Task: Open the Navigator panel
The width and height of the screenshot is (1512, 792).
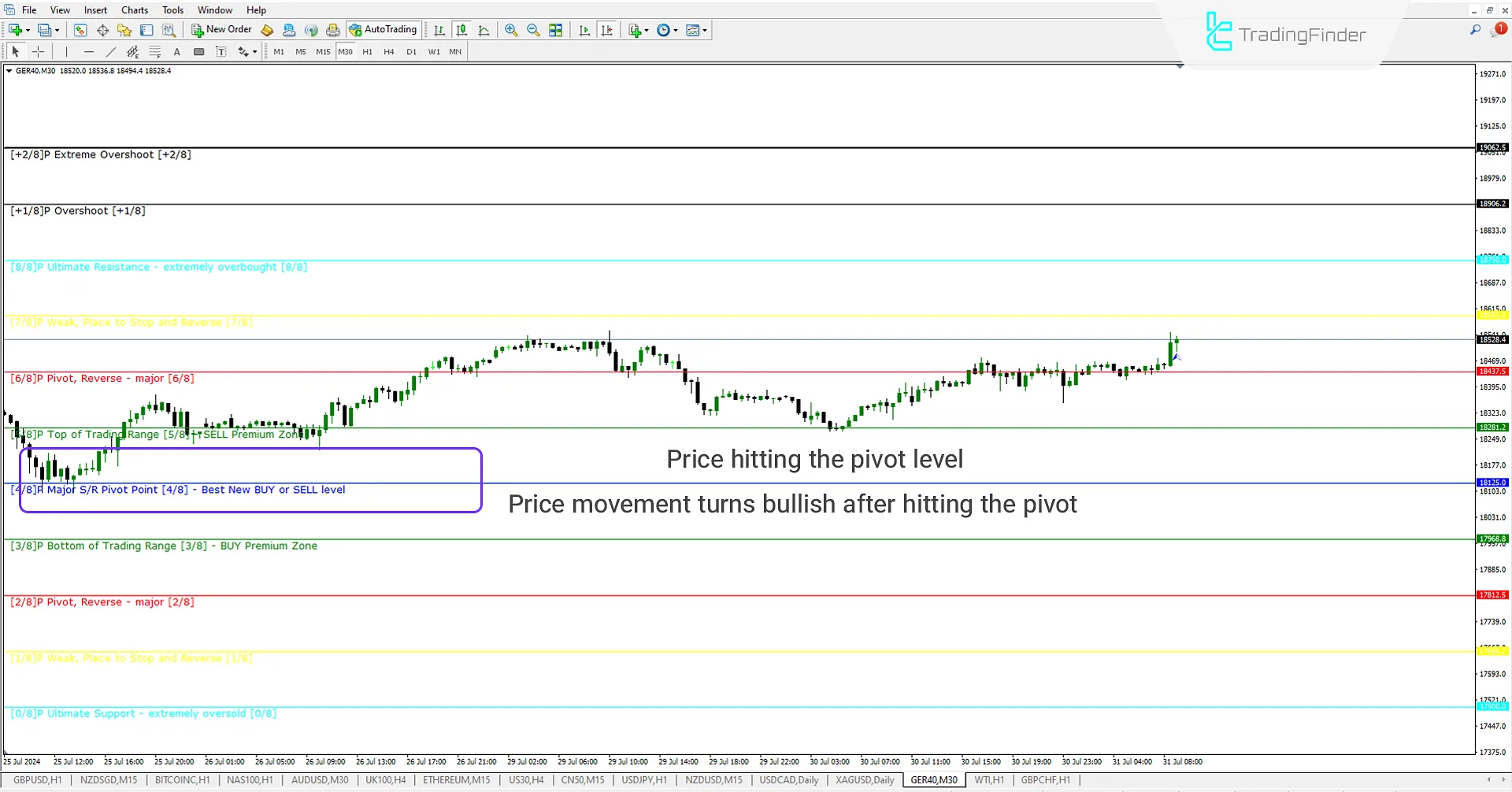Action: (123, 30)
